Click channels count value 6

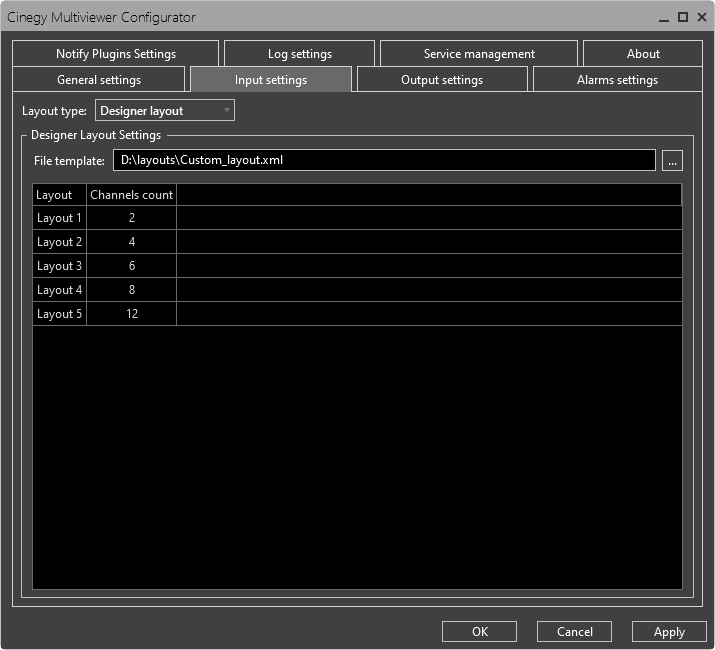[x=132, y=265]
